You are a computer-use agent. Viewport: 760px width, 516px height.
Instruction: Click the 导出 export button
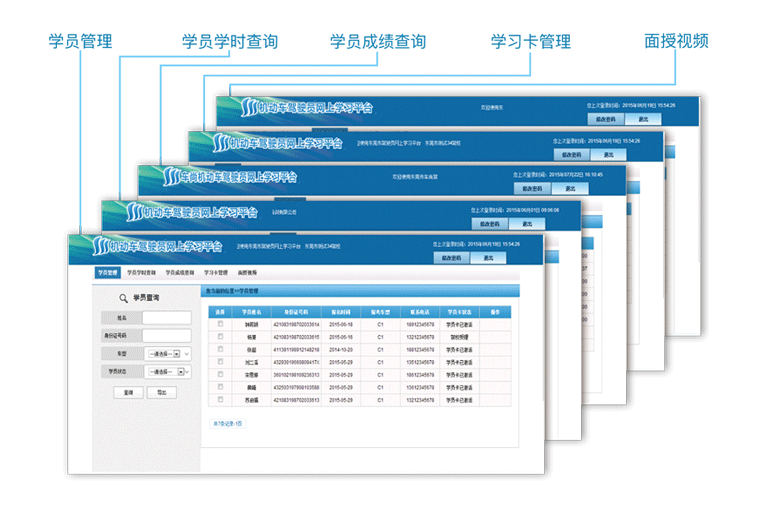[x=161, y=393]
